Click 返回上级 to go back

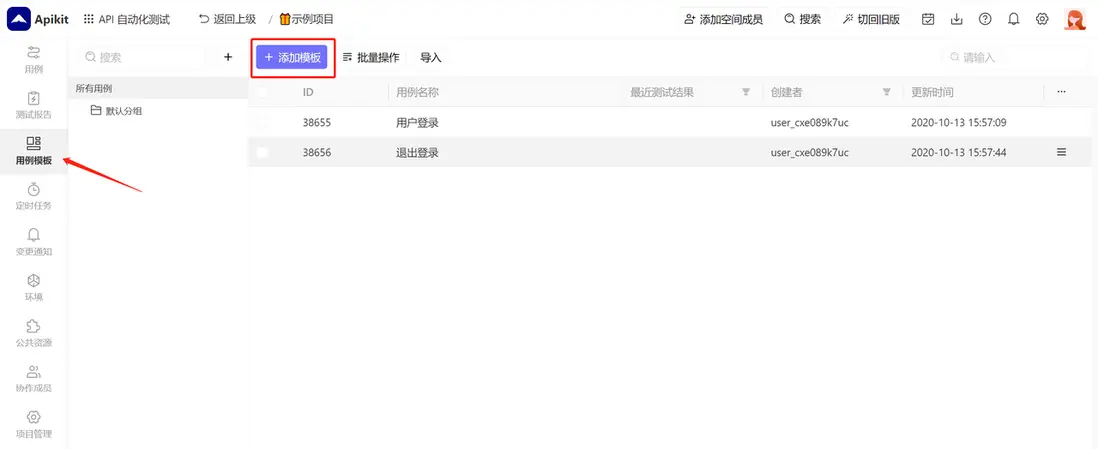pyautogui.click(x=228, y=20)
